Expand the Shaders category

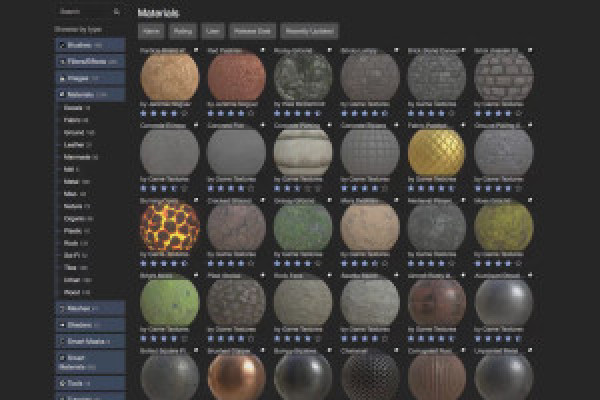pos(91,325)
